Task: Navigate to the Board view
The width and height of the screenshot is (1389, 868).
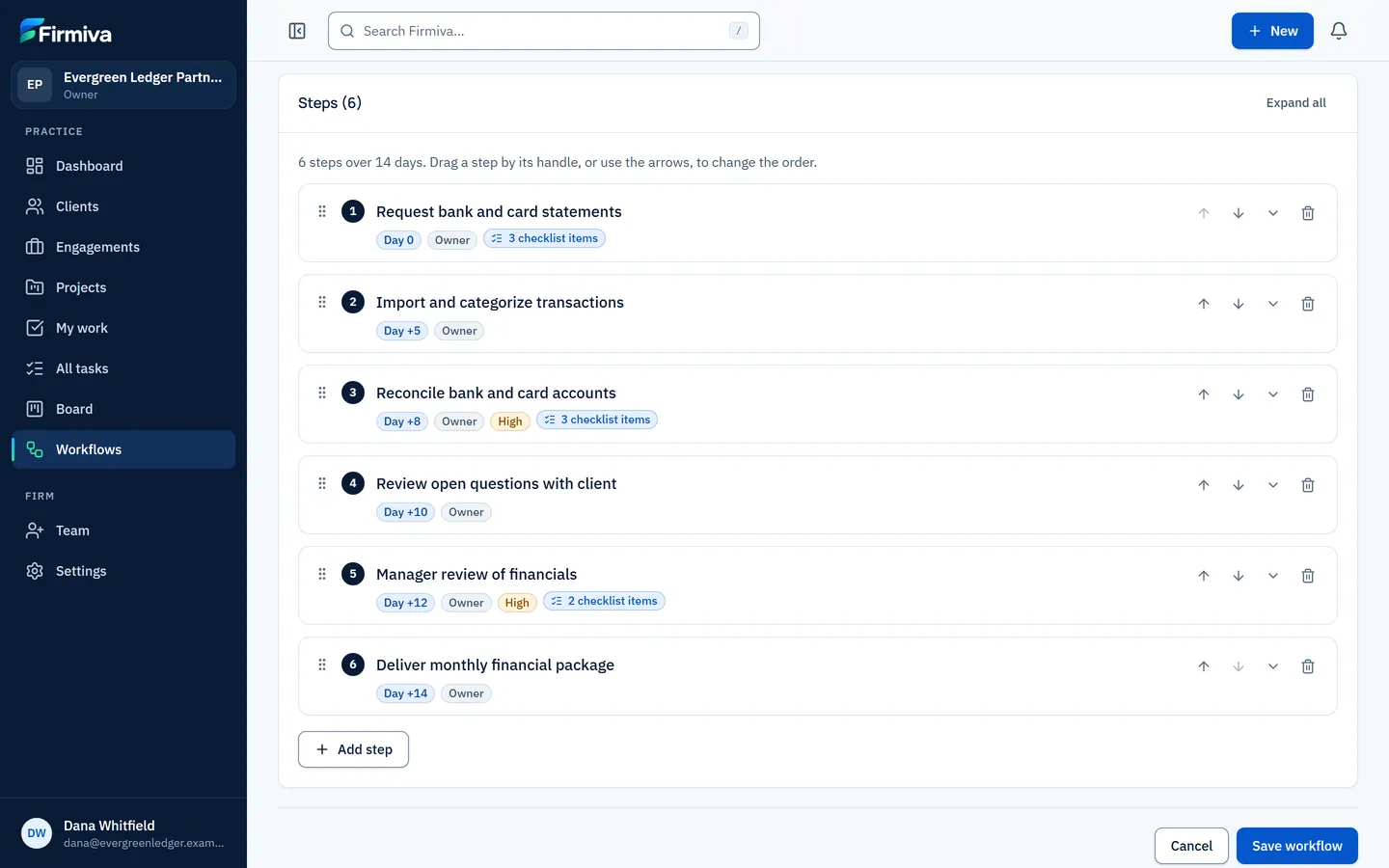Action: tap(123, 409)
